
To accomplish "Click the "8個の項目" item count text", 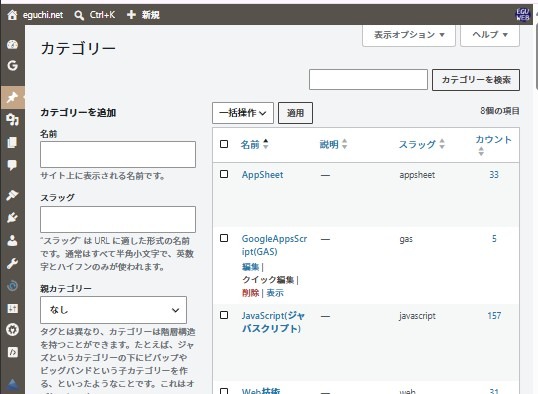I will (x=500, y=111).
